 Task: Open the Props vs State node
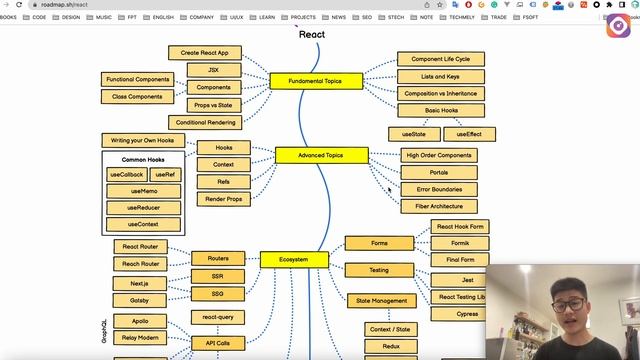[214, 105]
